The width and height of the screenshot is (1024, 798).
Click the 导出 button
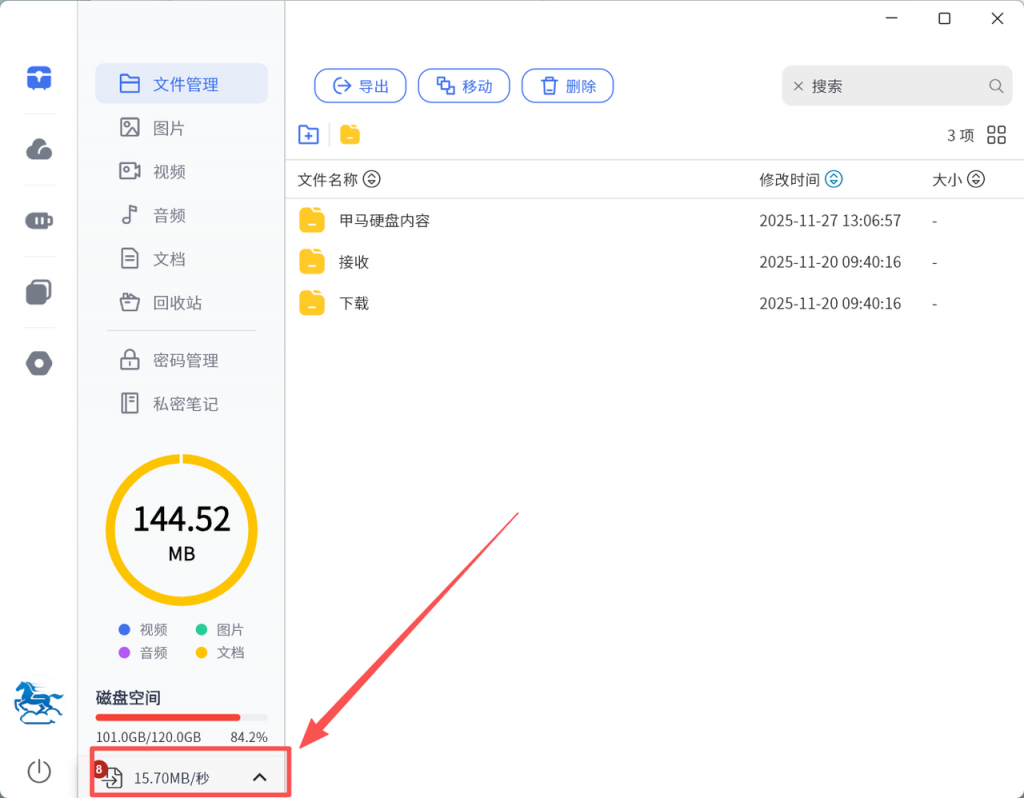[x=360, y=86]
